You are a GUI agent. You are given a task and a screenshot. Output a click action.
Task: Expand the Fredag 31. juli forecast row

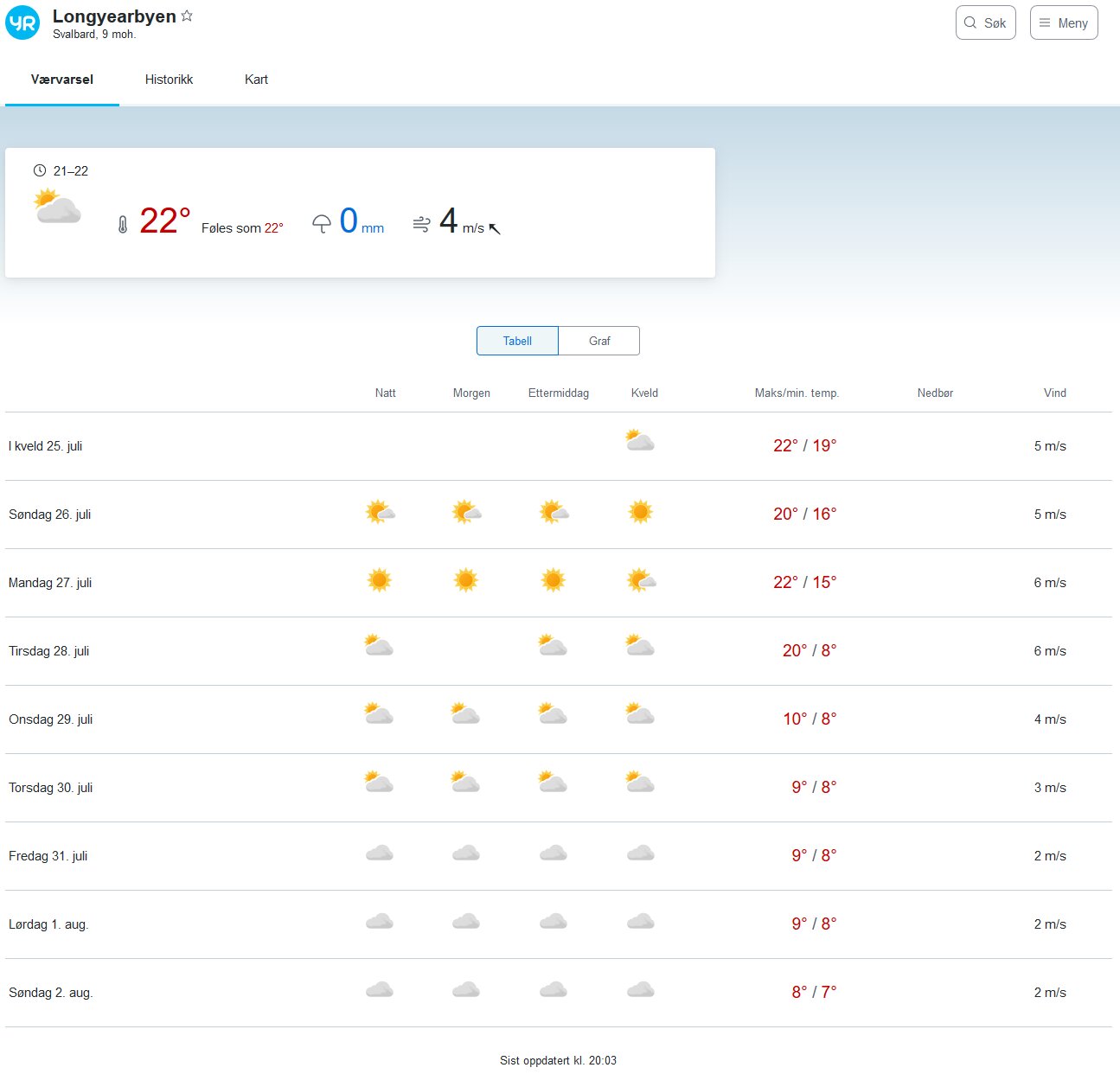point(48,856)
